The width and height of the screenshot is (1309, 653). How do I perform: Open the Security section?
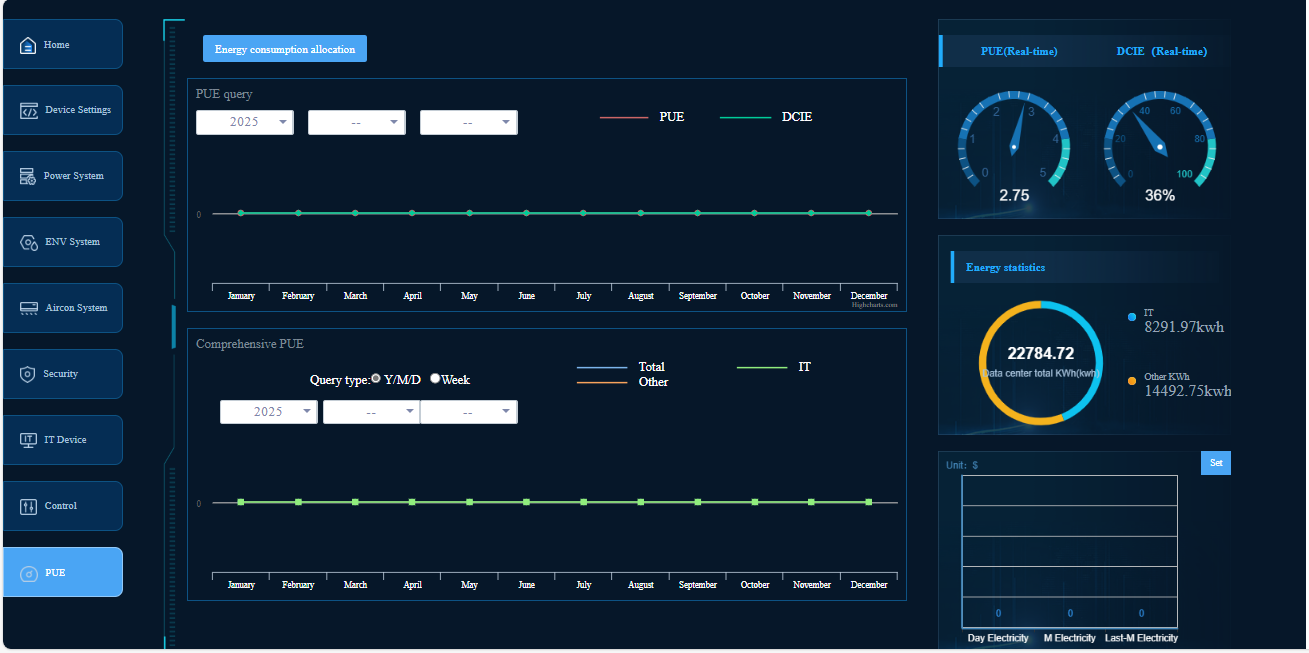coord(63,374)
